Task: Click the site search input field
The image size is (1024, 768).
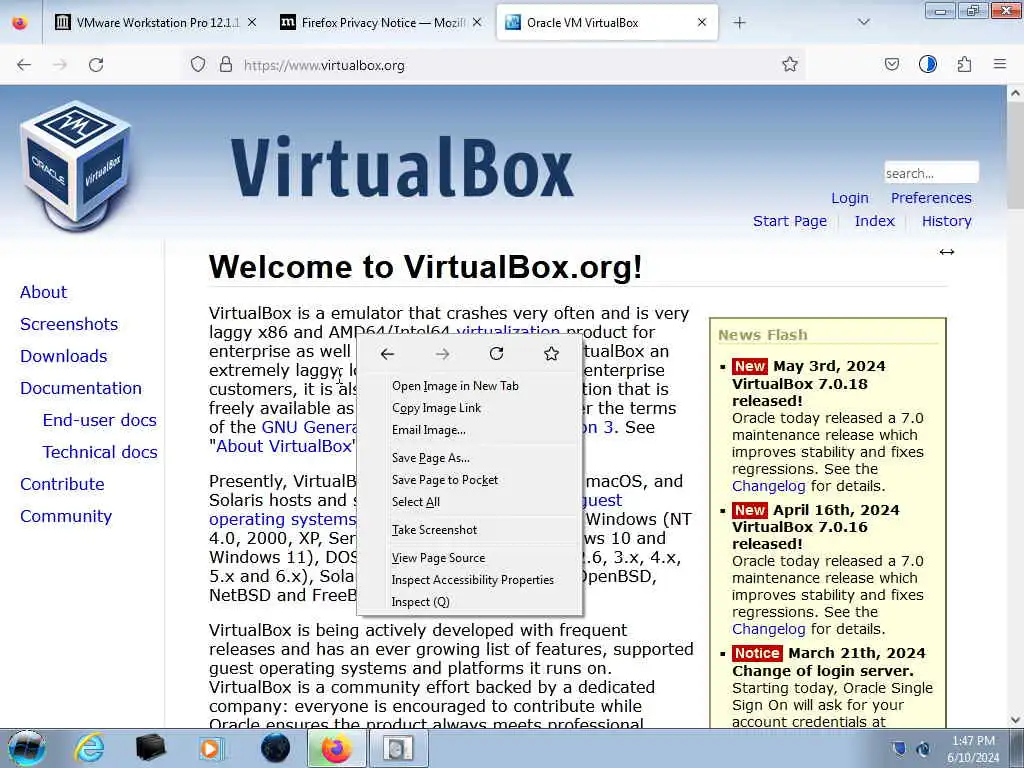Action: [x=931, y=173]
